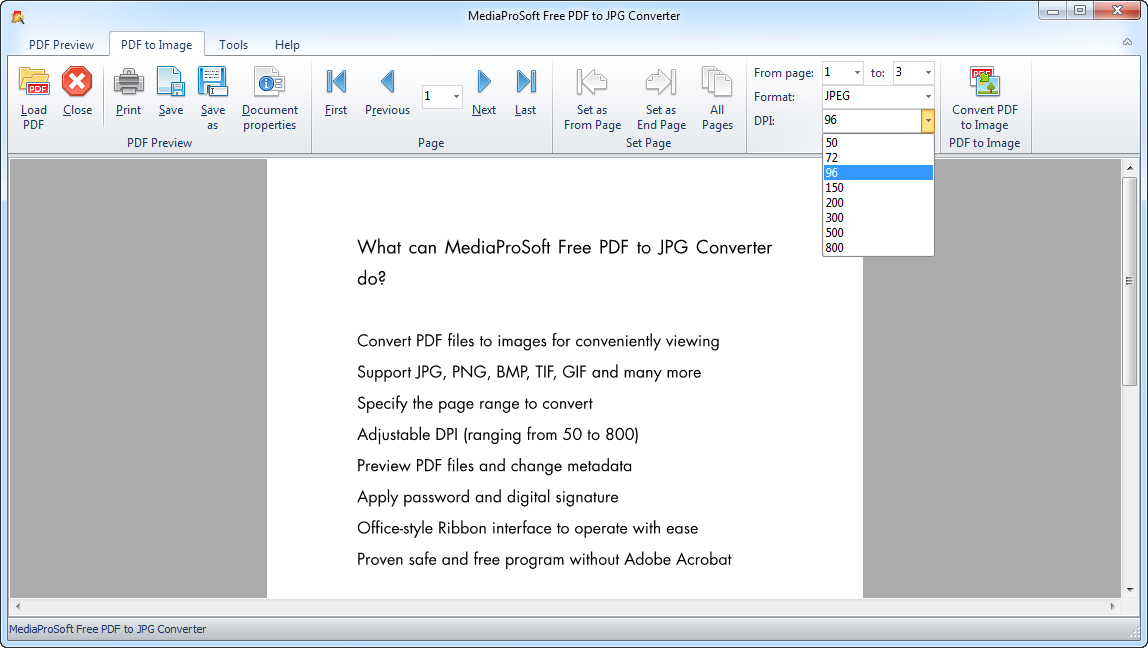Viewport: 1148px width, 648px height.
Task: Select 800 in the DPI list
Action: (x=878, y=247)
